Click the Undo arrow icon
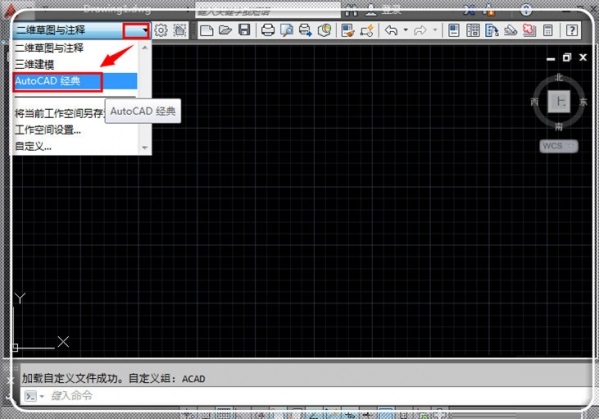This screenshot has width=599, height=419. (391, 30)
